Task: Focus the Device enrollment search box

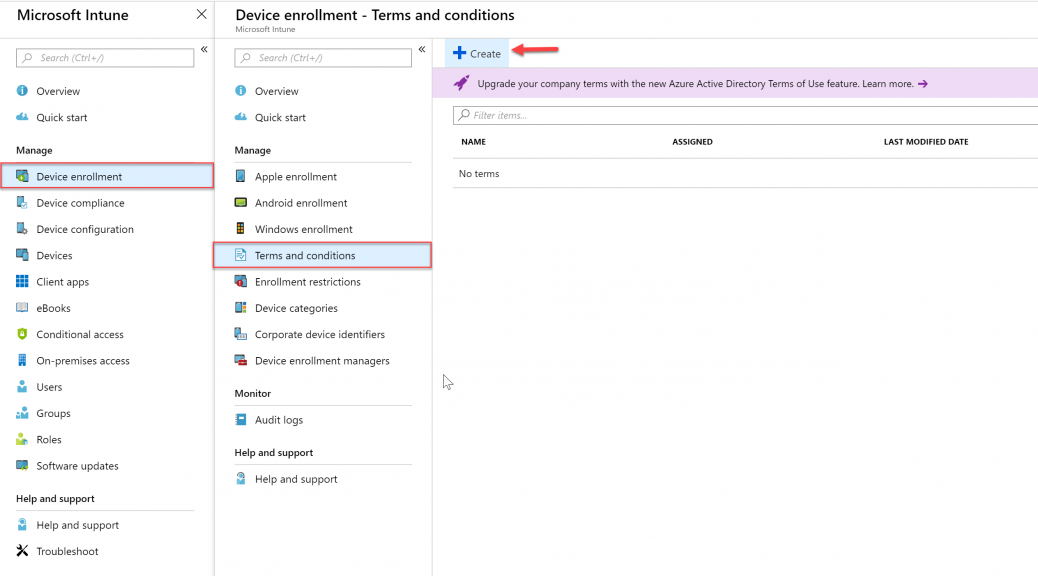Action: click(x=323, y=58)
